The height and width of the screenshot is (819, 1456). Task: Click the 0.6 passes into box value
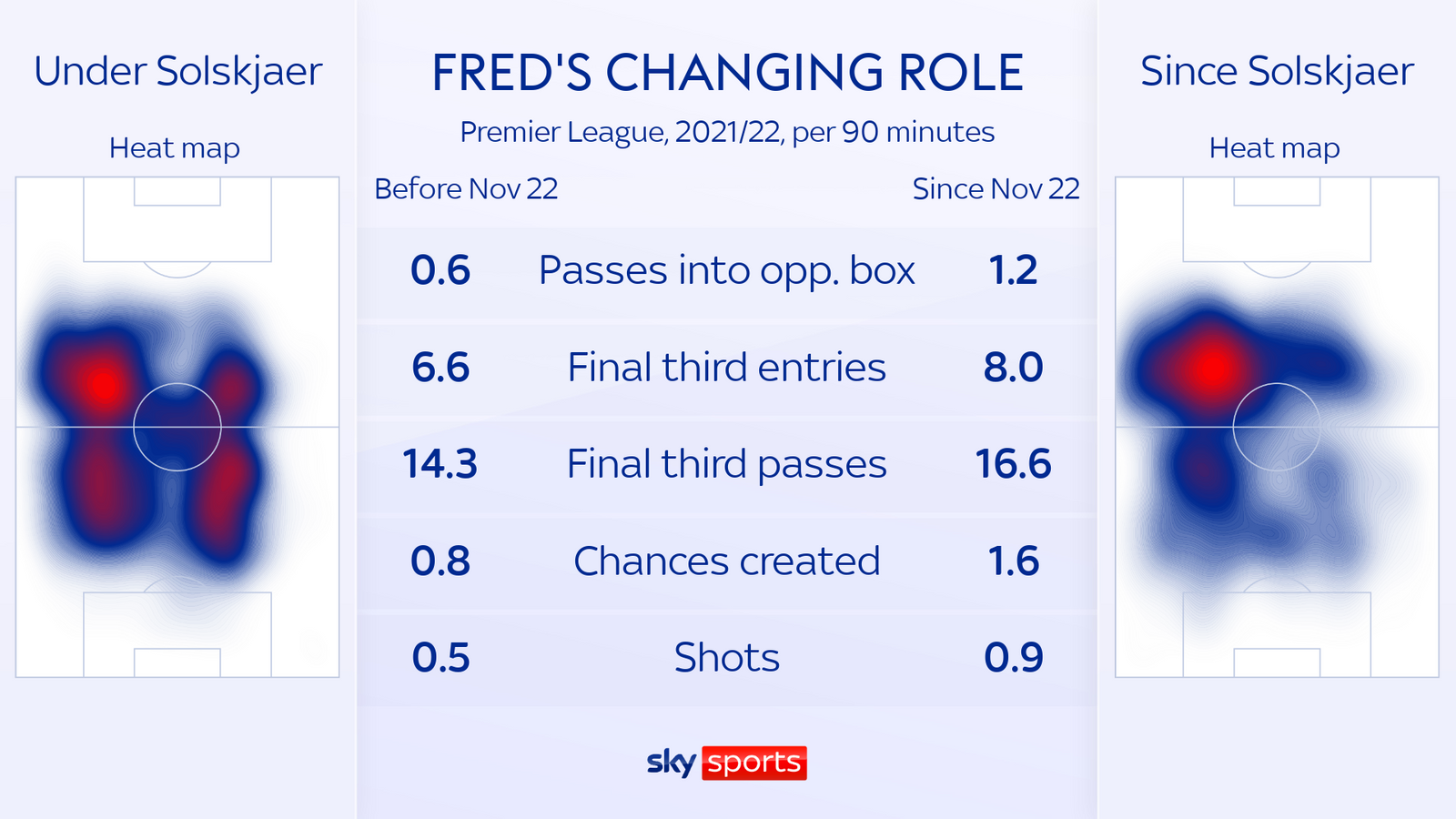pos(440,270)
